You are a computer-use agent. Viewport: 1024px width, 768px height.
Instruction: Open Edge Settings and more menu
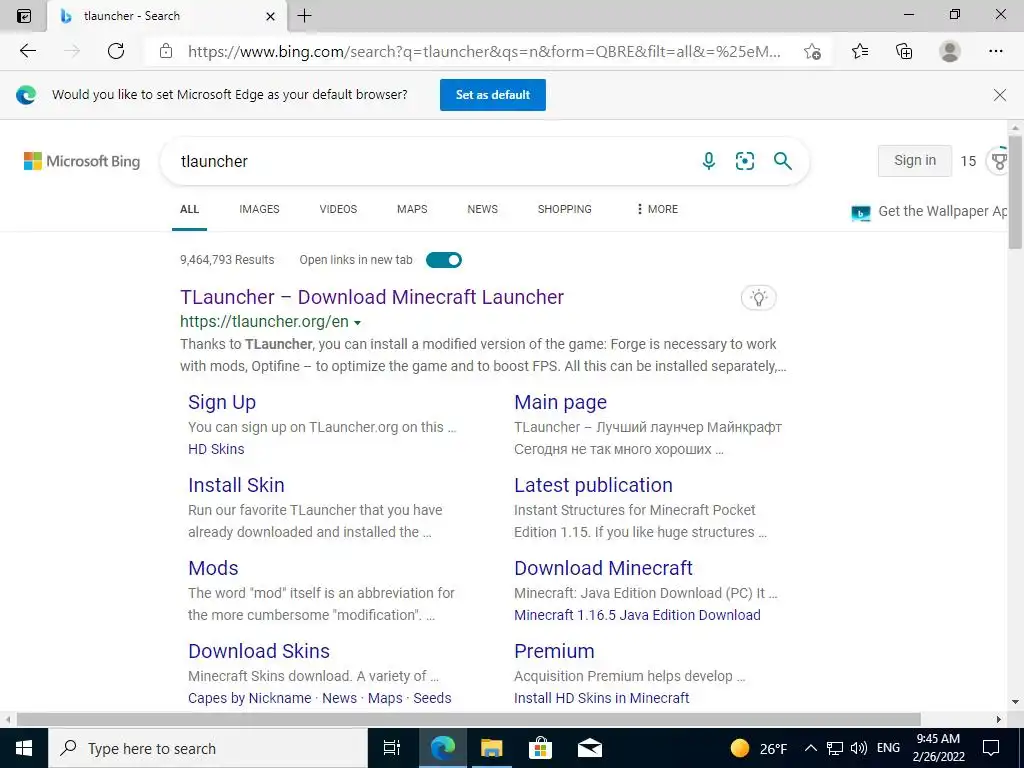(995, 51)
